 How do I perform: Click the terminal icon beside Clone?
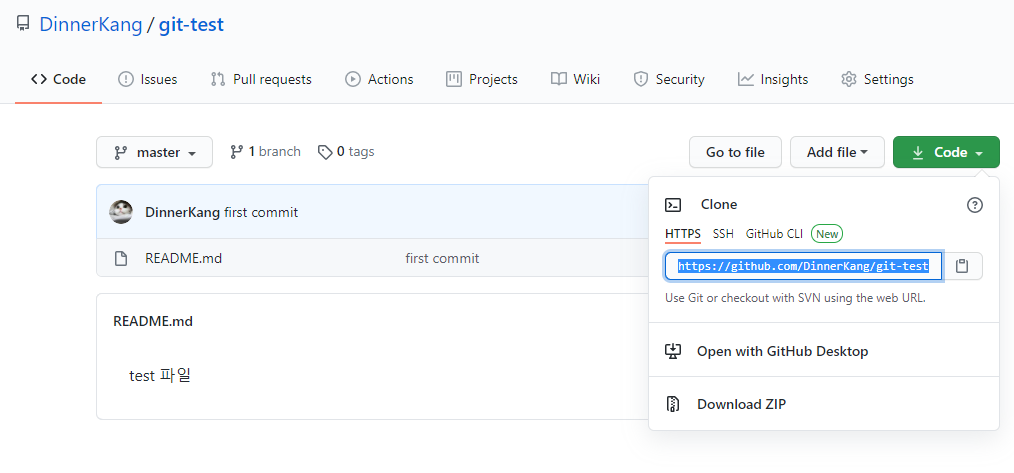pos(673,205)
